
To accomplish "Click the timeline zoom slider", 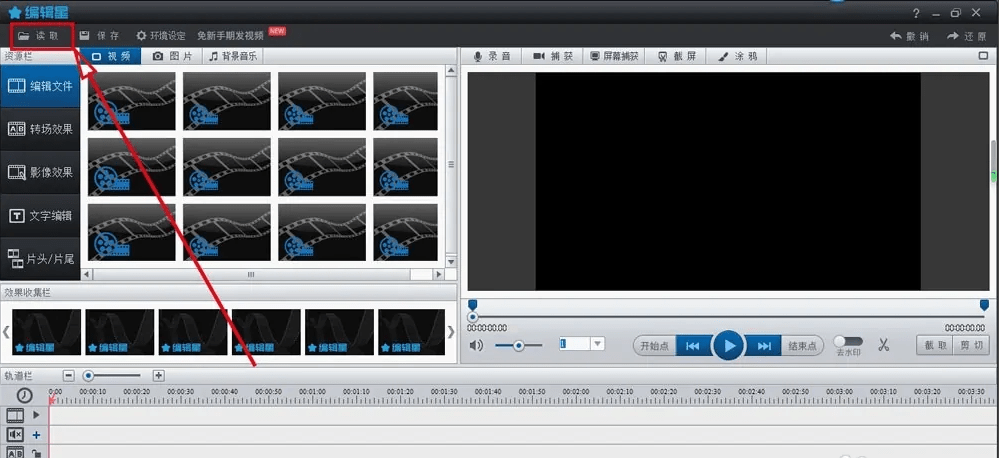I will pos(90,376).
